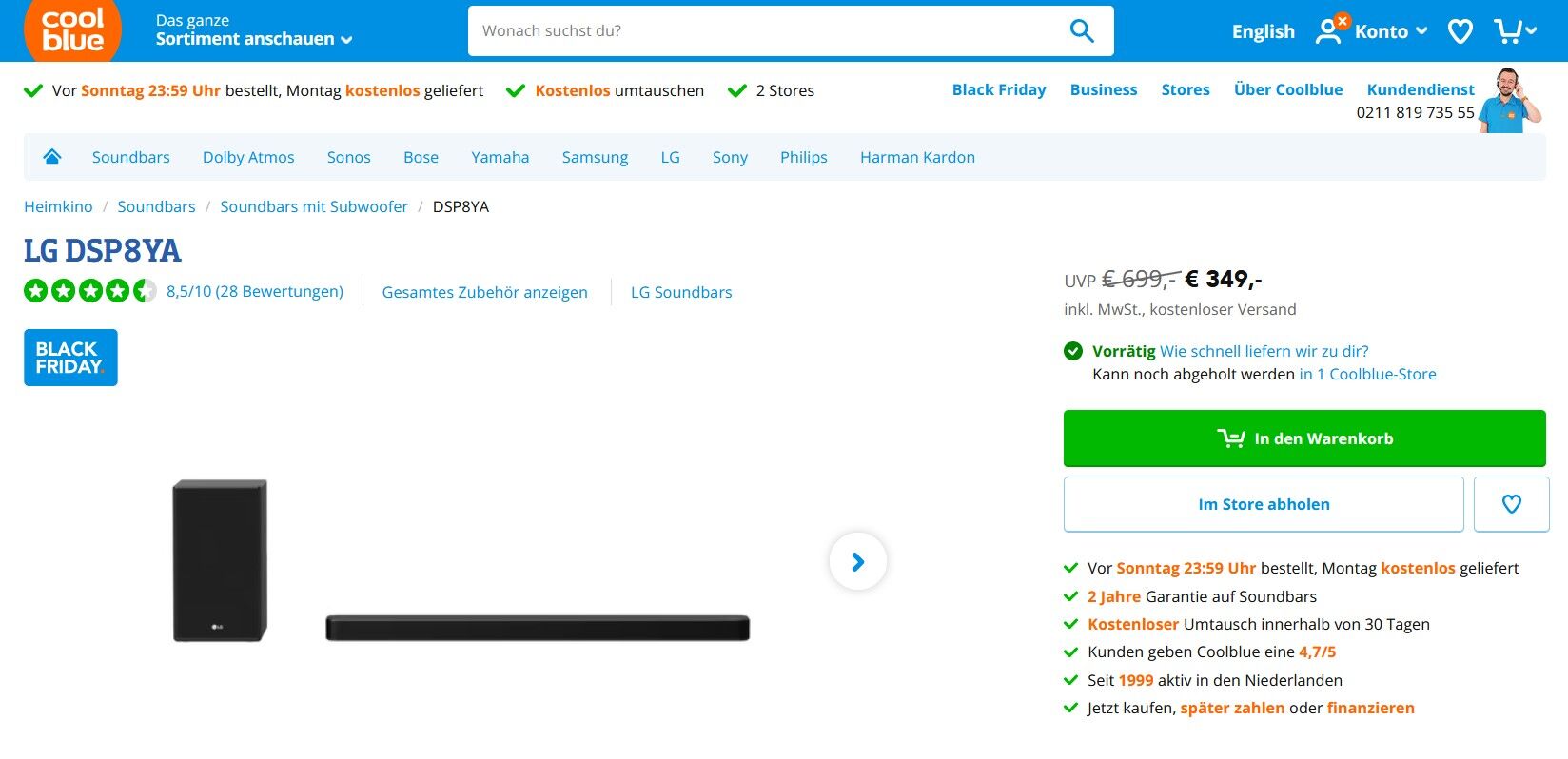Click Kunden geben Coolblue eine 4,7/5 text
Viewport: 1568px width, 759px height.
(1211, 652)
